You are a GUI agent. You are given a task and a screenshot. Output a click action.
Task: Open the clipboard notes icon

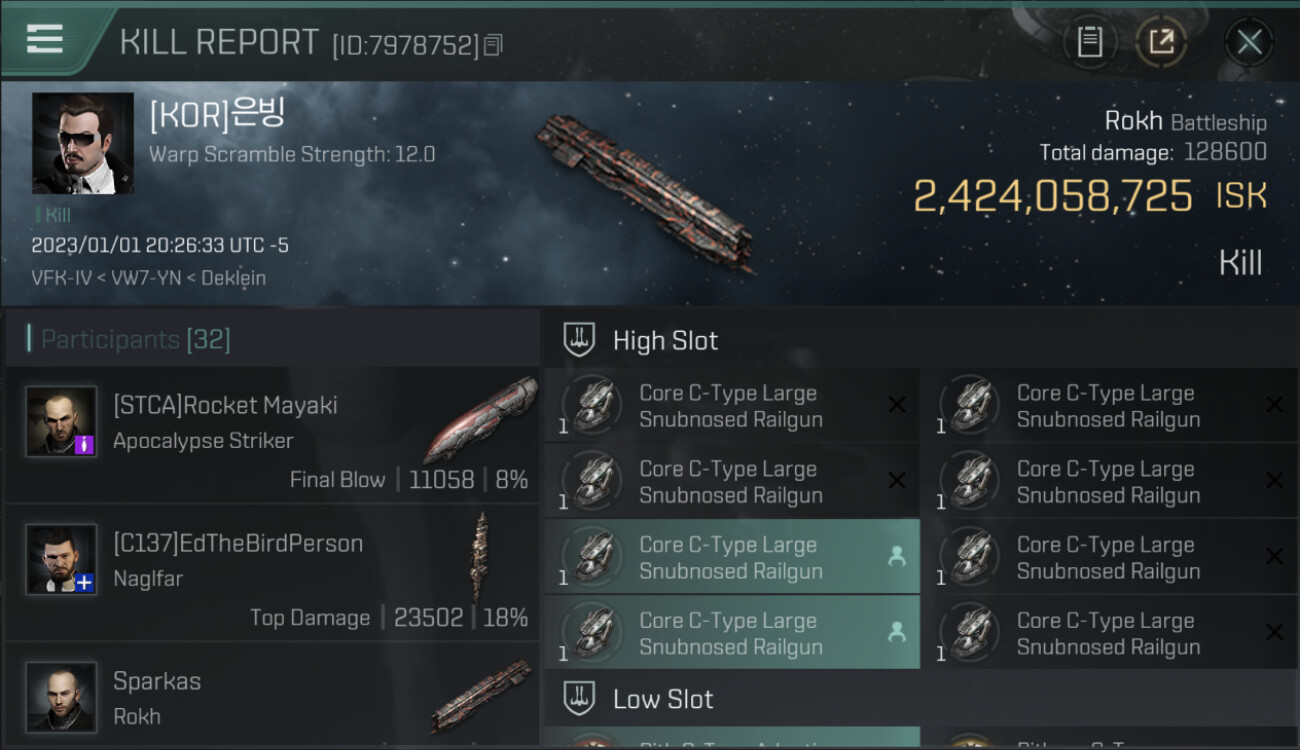(1089, 42)
